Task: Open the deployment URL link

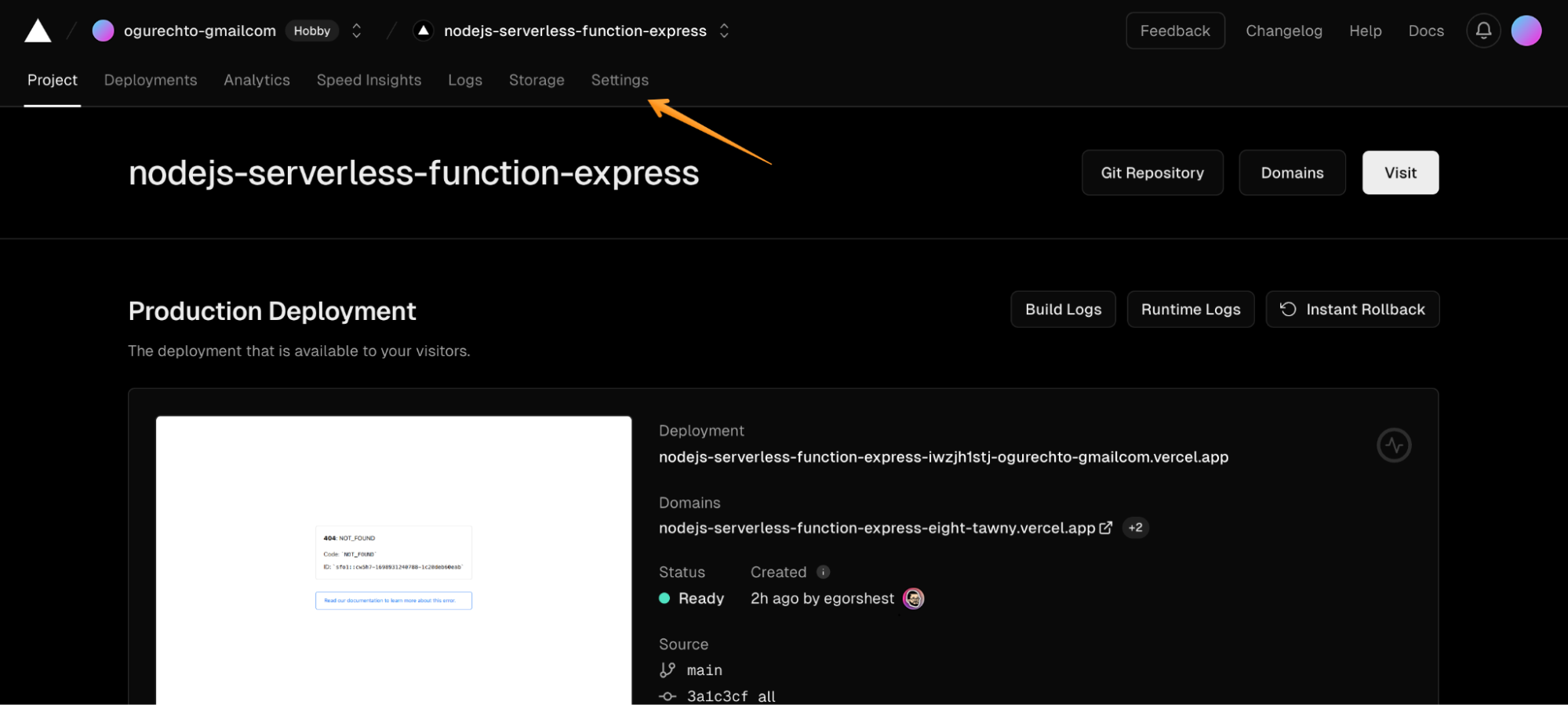Action: click(x=943, y=457)
